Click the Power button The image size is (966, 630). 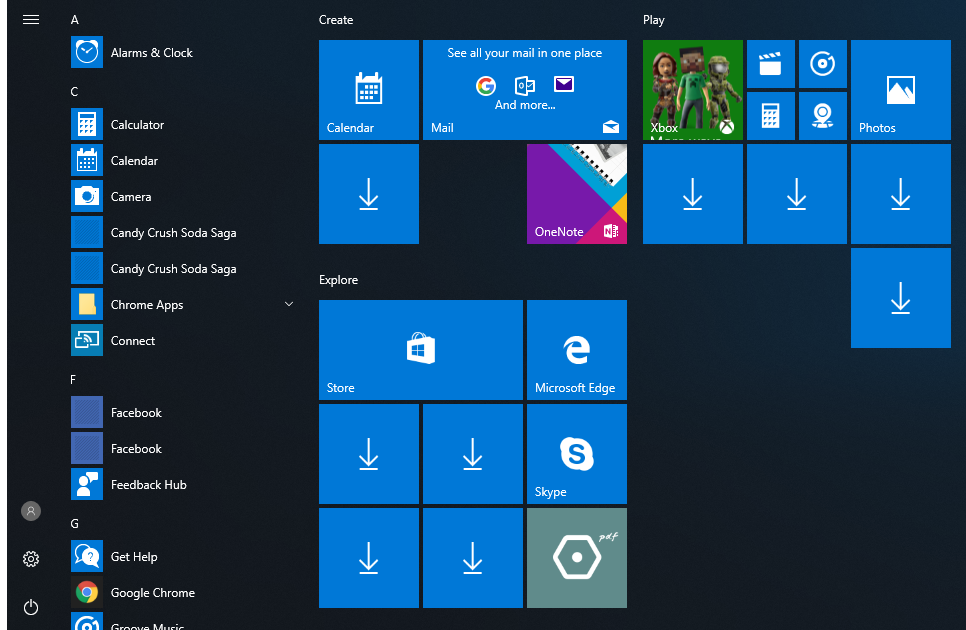31,607
